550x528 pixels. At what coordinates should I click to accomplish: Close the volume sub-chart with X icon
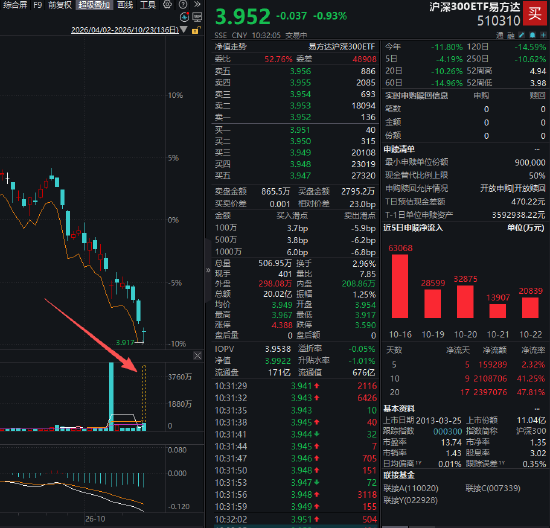(197, 356)
